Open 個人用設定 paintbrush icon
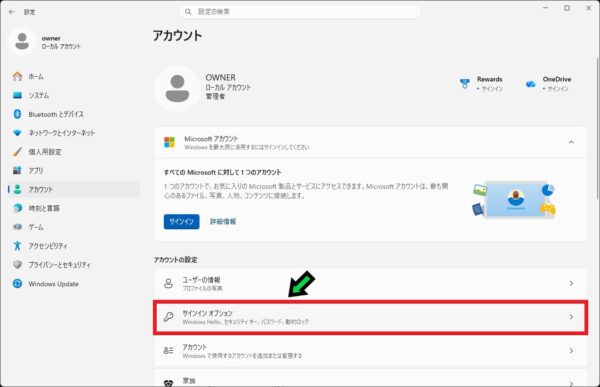This screenshot has width=600, height=387. coord(17,152)
